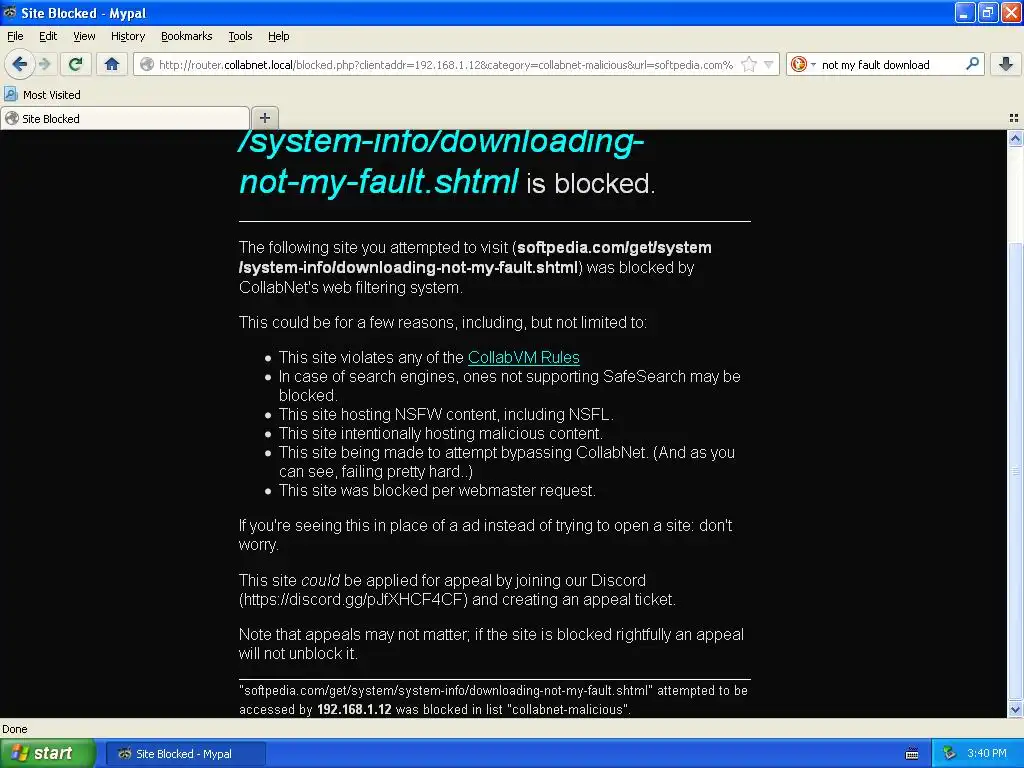Open the Tools menu

coord(240,36)
